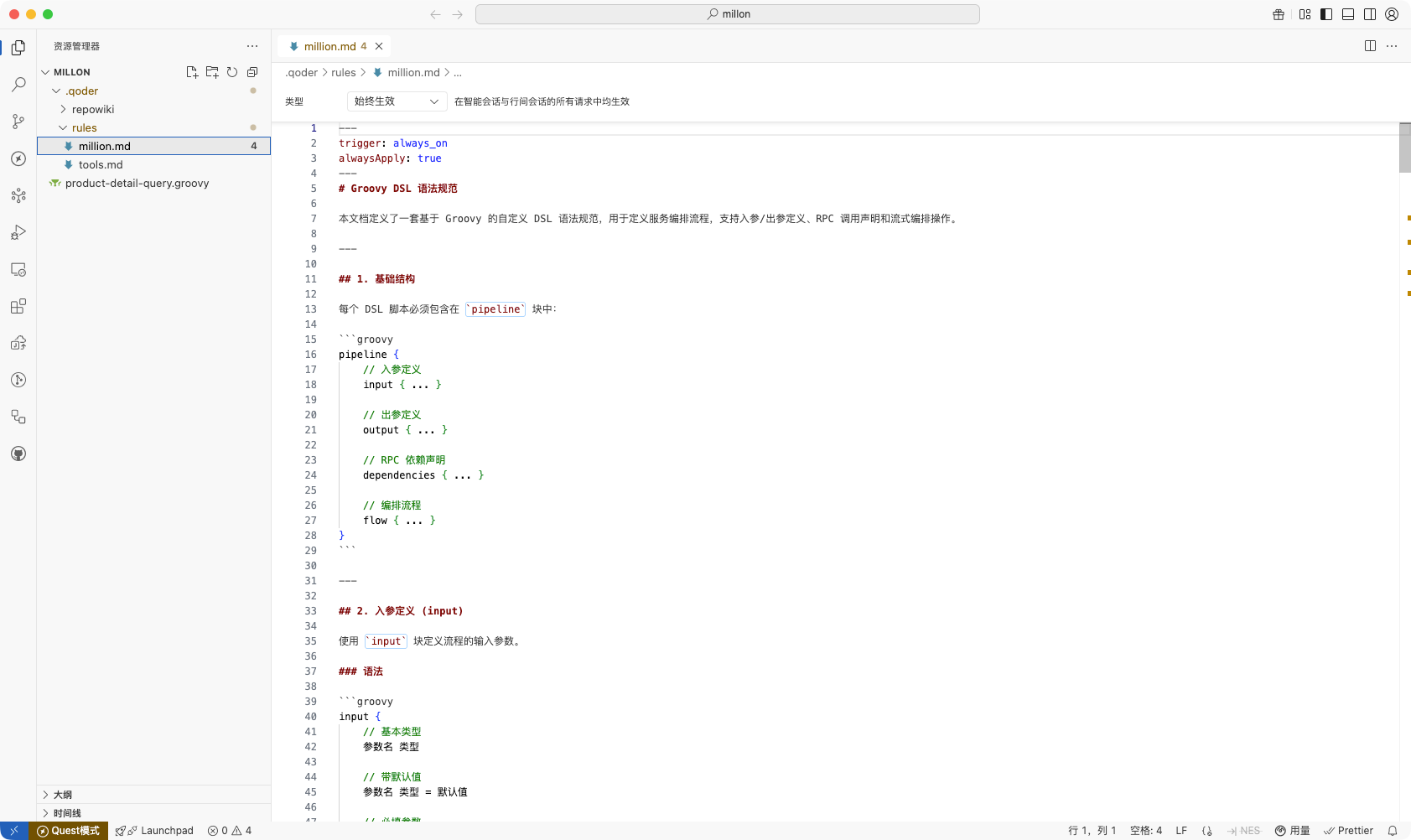1411x840 pixels.
Task: Open the Search view in activity bar
Action: [x=18, y=85]
